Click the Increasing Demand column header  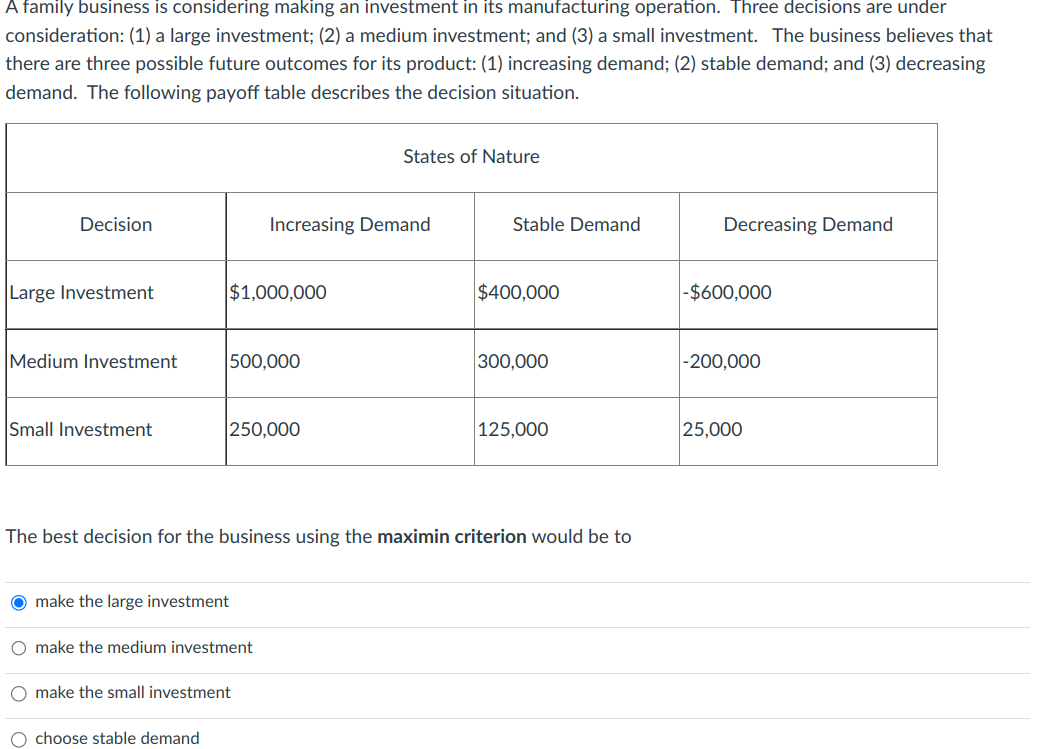click(x=350, y=226)
